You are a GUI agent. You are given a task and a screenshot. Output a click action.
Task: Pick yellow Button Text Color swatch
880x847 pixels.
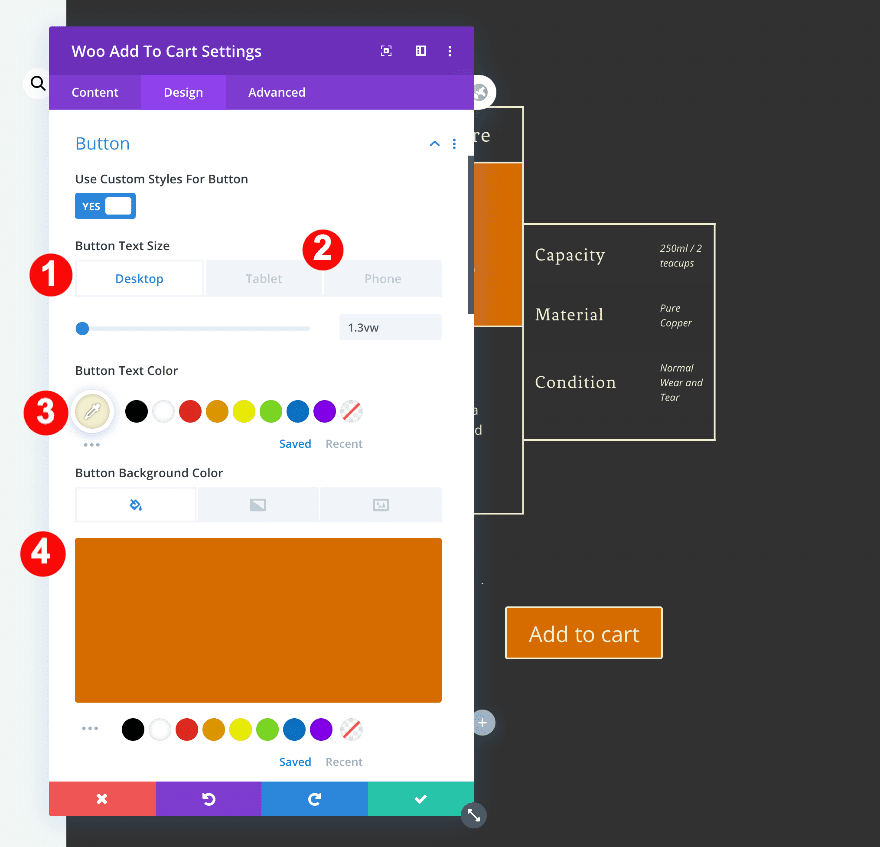(244, 411)
